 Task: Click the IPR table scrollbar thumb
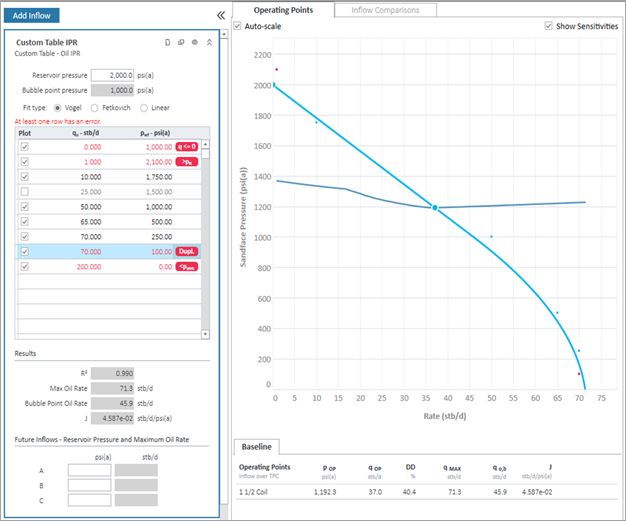click(x=205, y=154)
